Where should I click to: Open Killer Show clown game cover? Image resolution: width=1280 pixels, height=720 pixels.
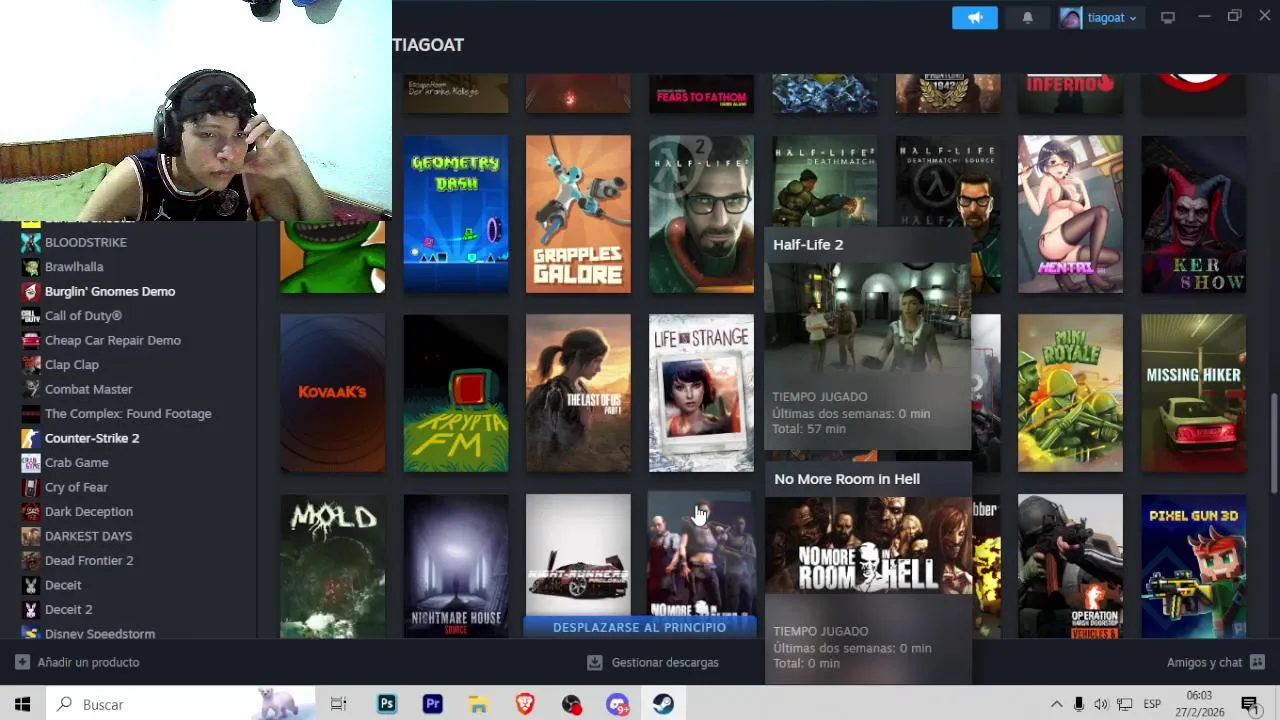(1193, 214)
